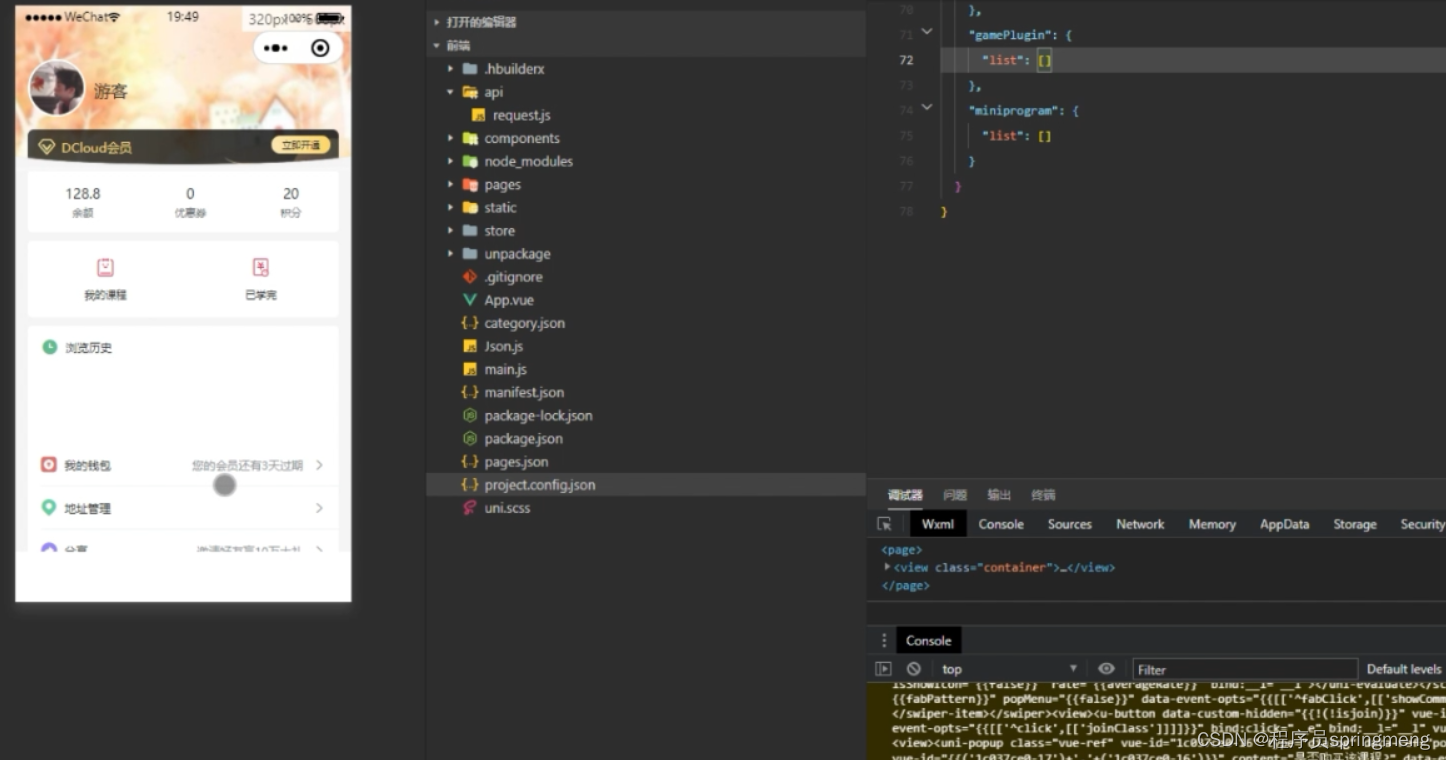Expand the pages folder arrow

click(450, 185)
